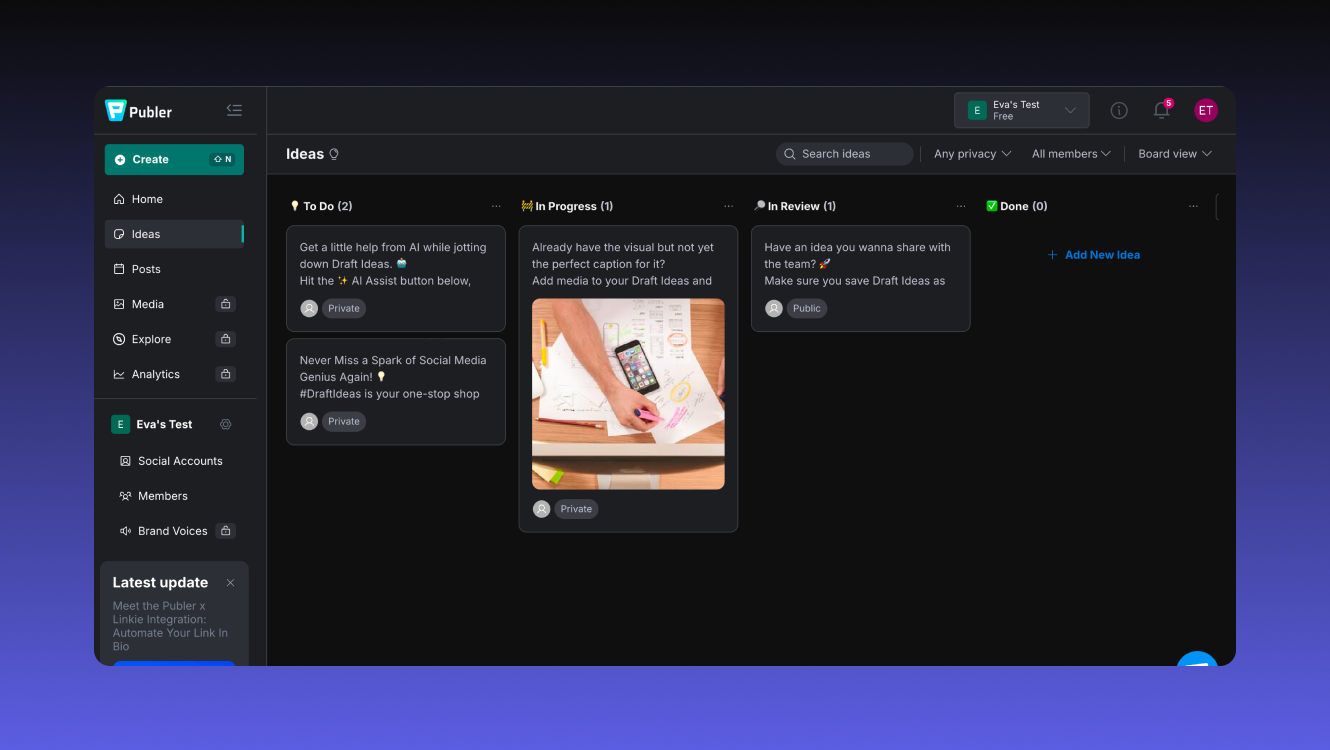Open the desk photo thumbnail in In Progress card
Viewport: 1330px width, 750px height.
click(628, 394)
